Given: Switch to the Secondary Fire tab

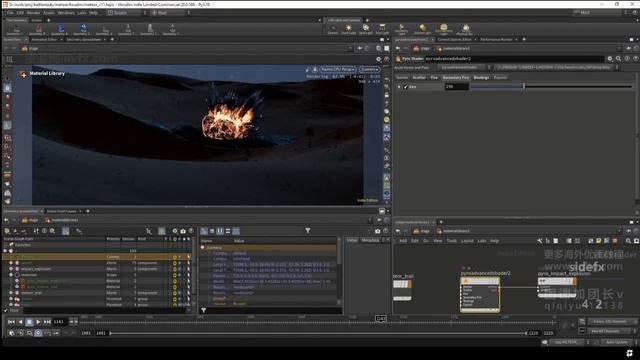Looking at the screenshot, I should [x=456, y=78].
